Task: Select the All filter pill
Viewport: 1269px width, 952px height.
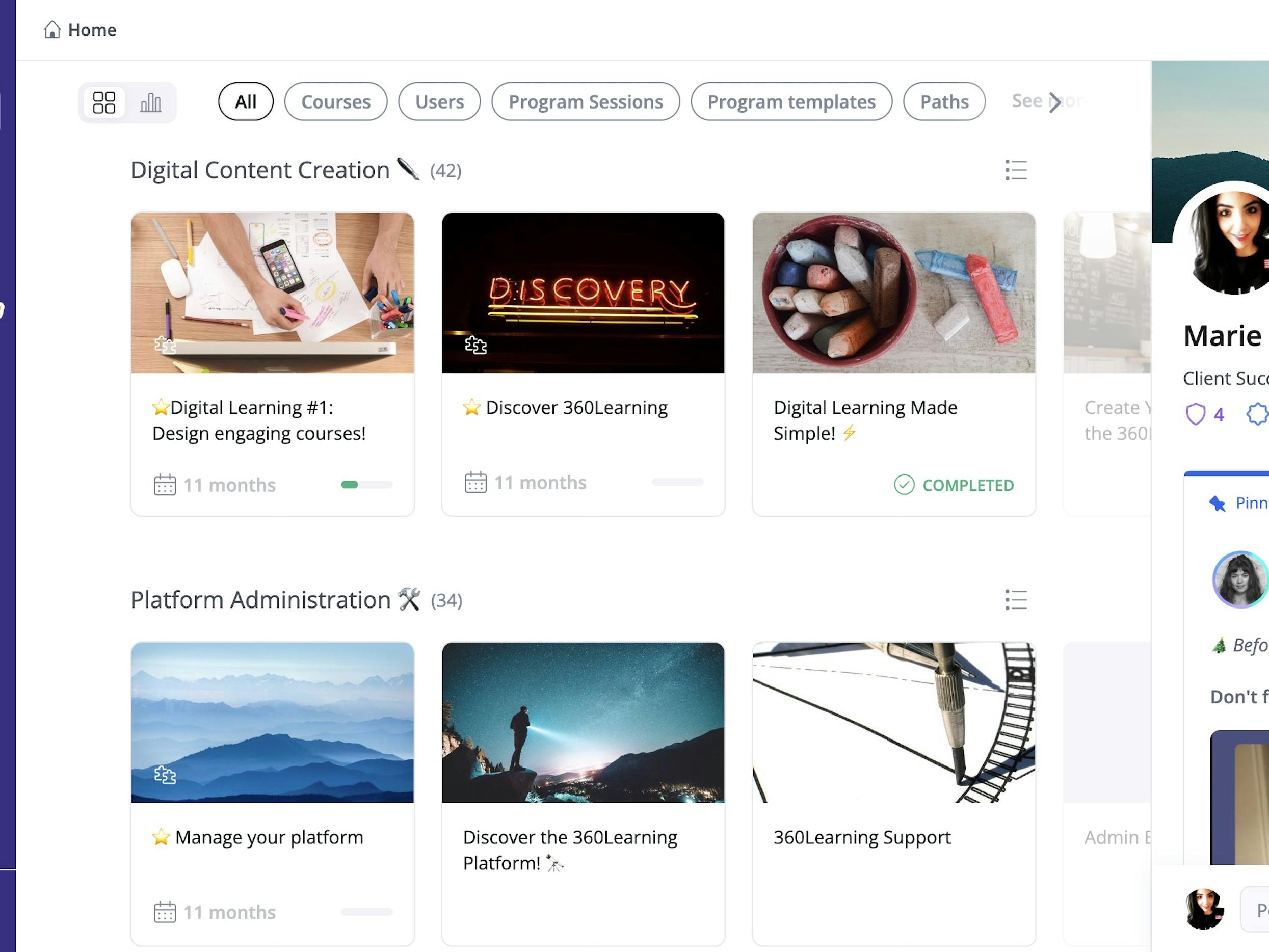Action: pos(246,101)
